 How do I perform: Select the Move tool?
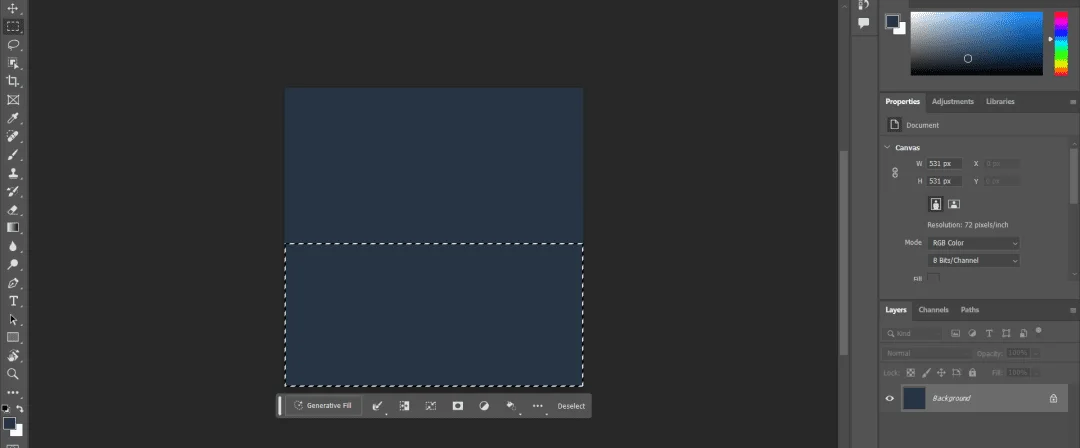[x=12, y=8]
